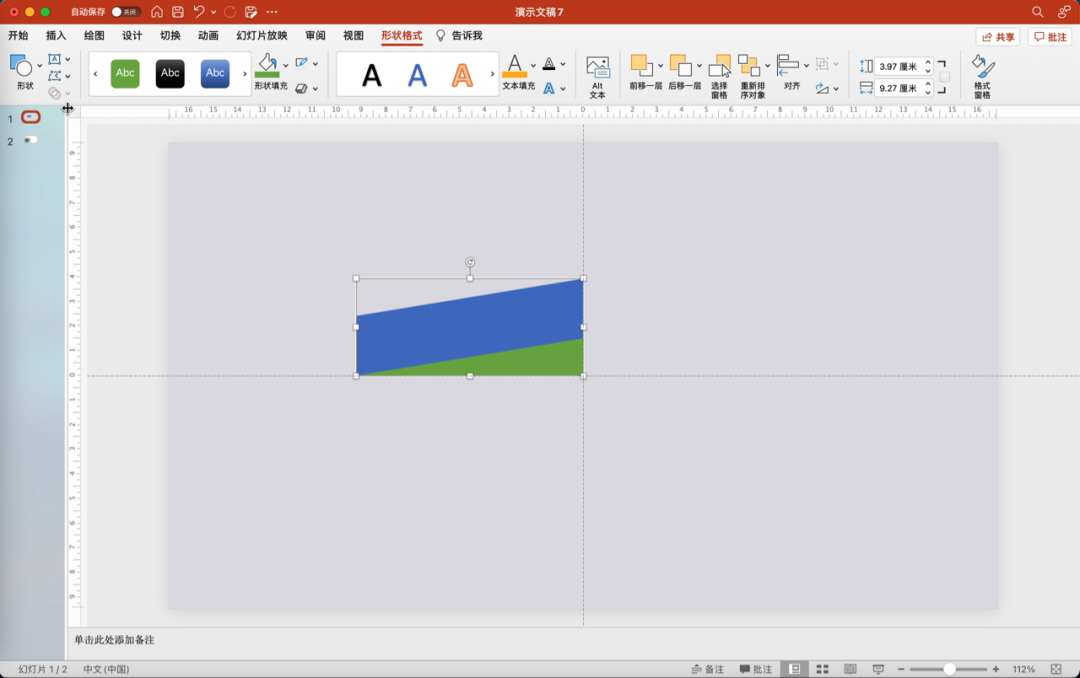Select slide 1 thumbnail
Screen dimensions: 1080x678
30,117
